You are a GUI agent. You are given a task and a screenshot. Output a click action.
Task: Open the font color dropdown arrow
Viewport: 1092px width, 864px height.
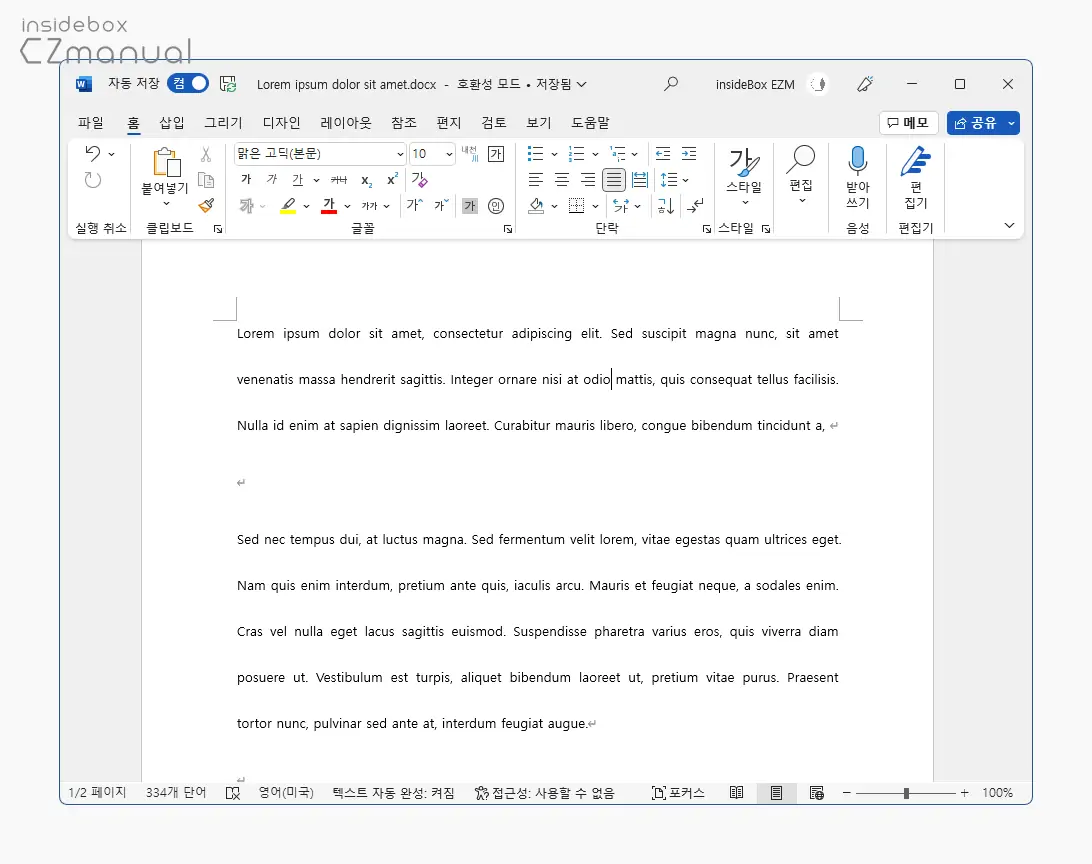348,206
